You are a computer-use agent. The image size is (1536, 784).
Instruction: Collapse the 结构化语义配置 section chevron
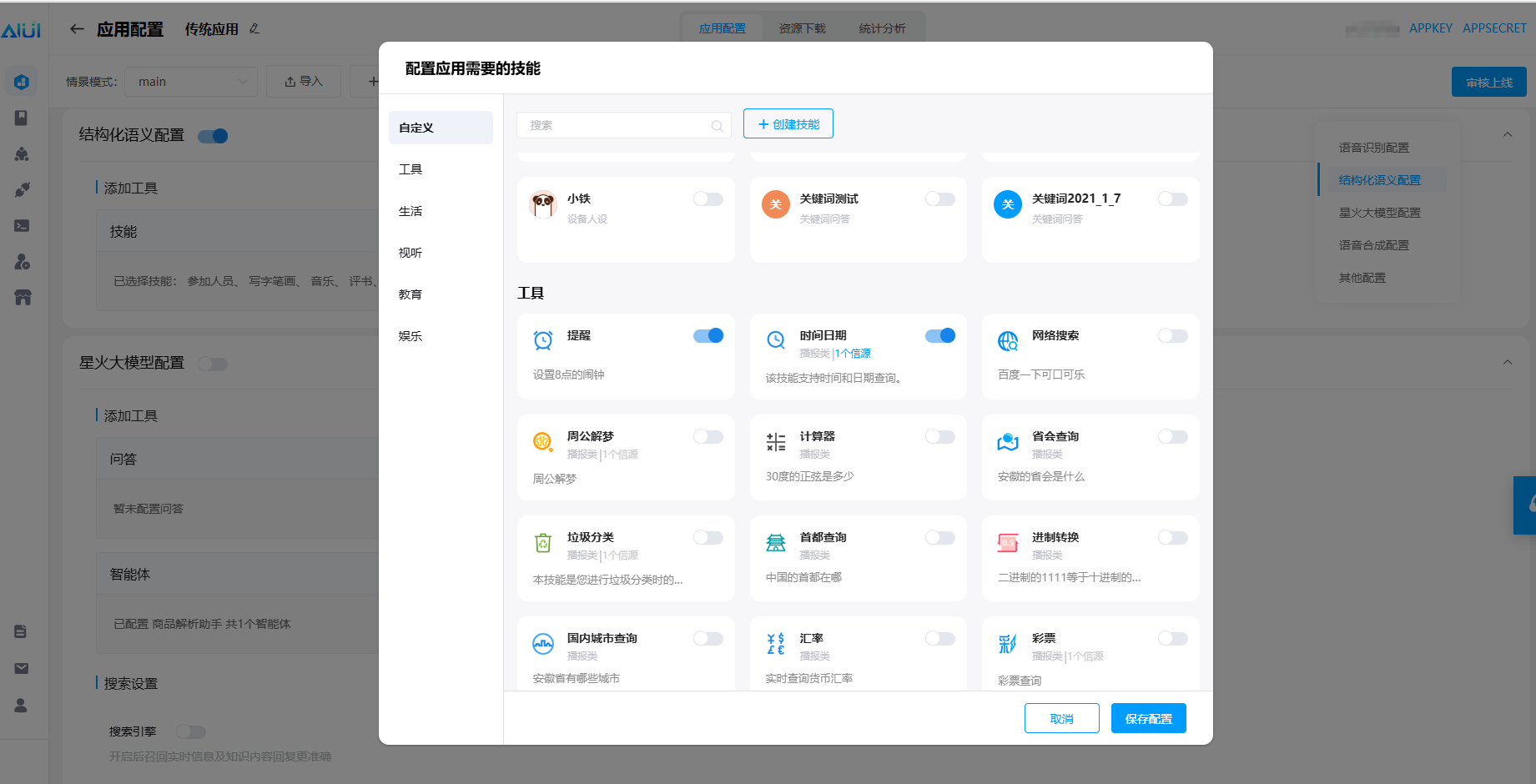pos(1507,135)
